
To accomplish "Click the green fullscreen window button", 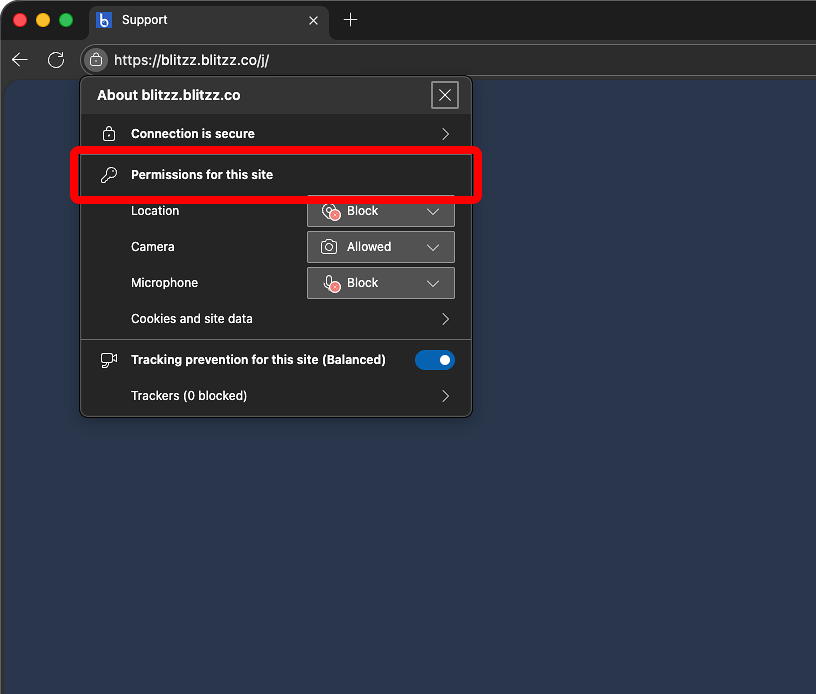I will [66, 20].
